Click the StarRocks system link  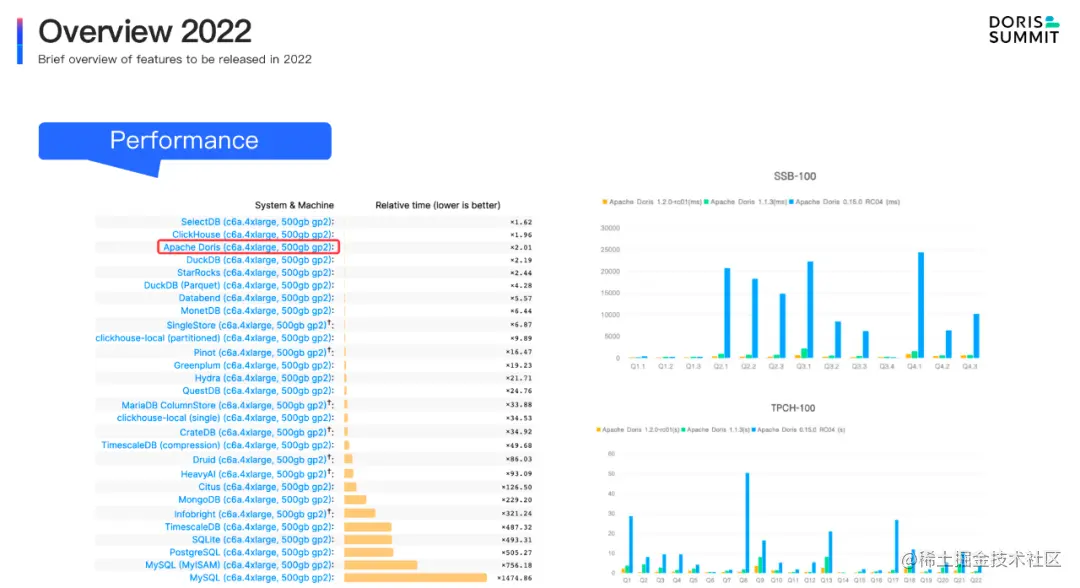tap(256, 273)
